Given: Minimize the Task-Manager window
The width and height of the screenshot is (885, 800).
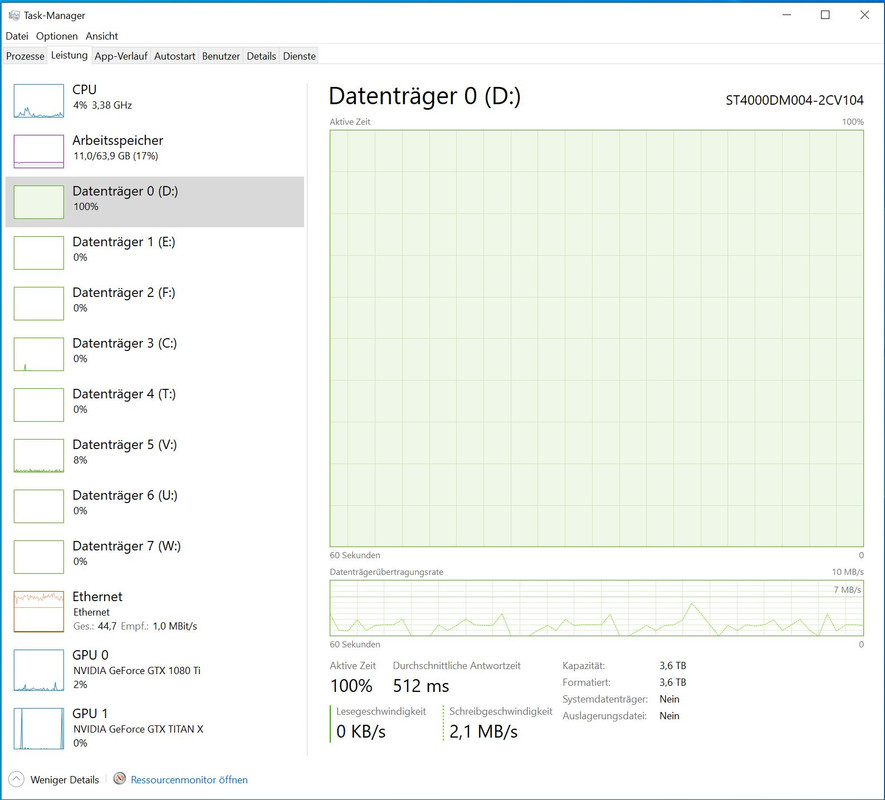Looking at the screenshot, I should click(786, 15).
